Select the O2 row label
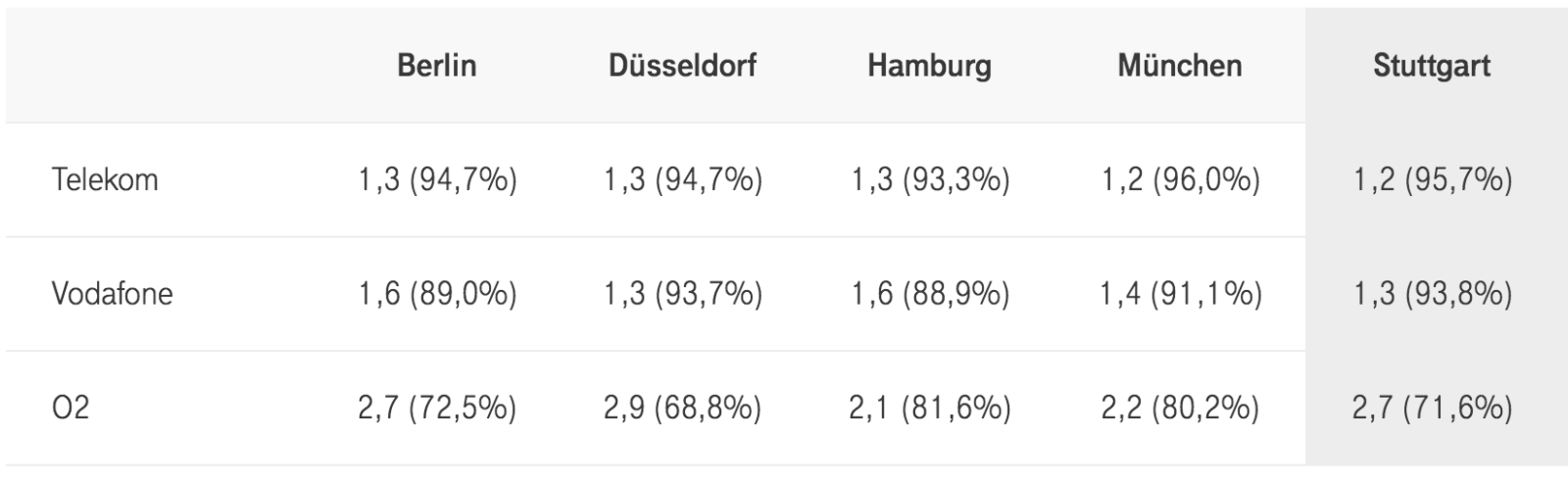Image resolution: width=1568 pixels, height=485 pixels. 71,408
